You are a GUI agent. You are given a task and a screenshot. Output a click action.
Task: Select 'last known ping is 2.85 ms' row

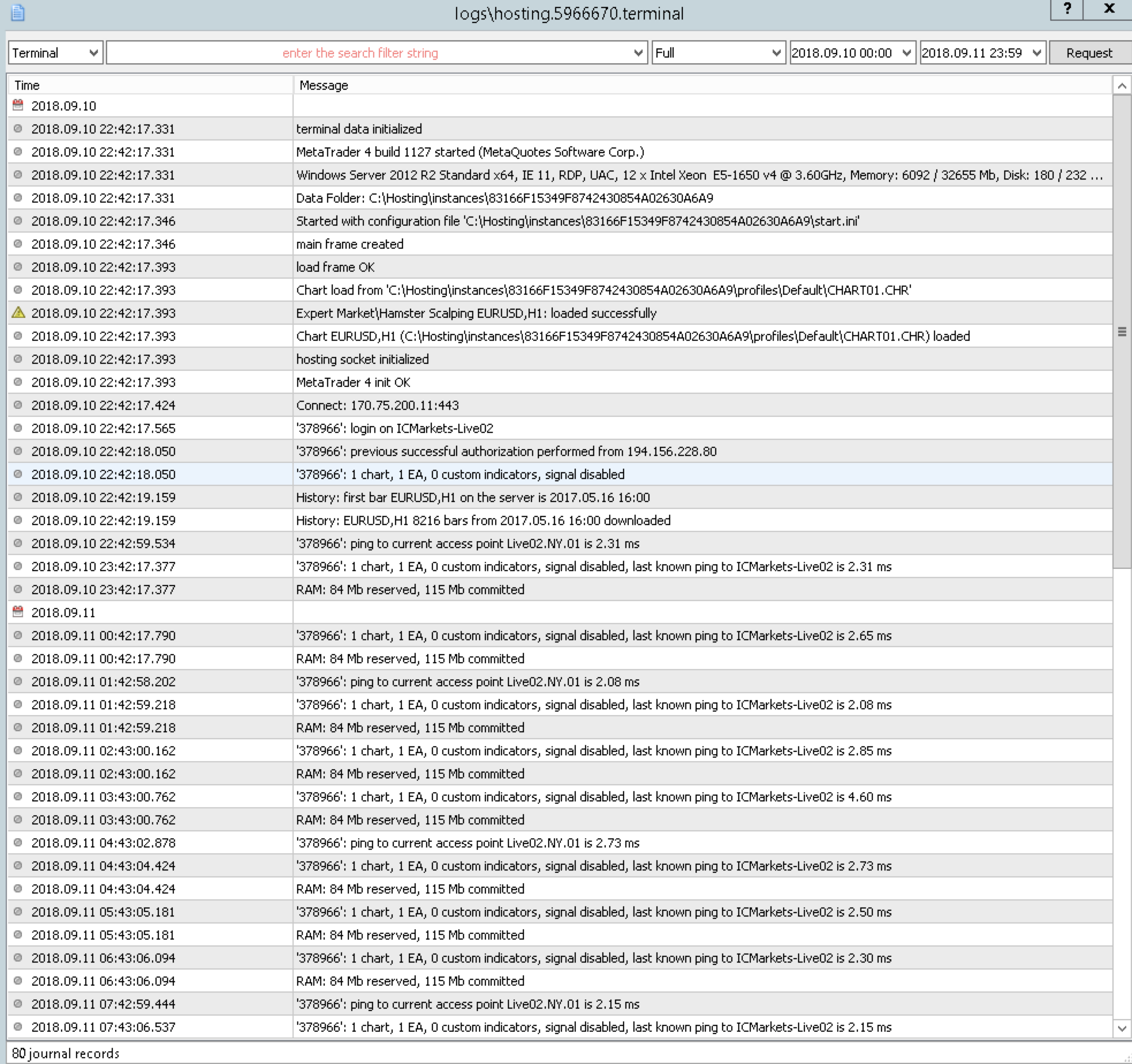coord(560,750)
